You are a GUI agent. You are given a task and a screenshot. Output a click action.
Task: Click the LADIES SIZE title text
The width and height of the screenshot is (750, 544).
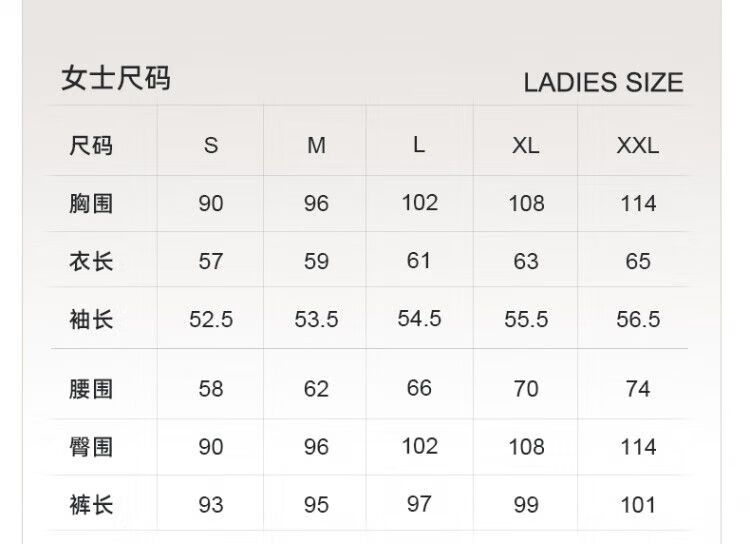(603, 82)
